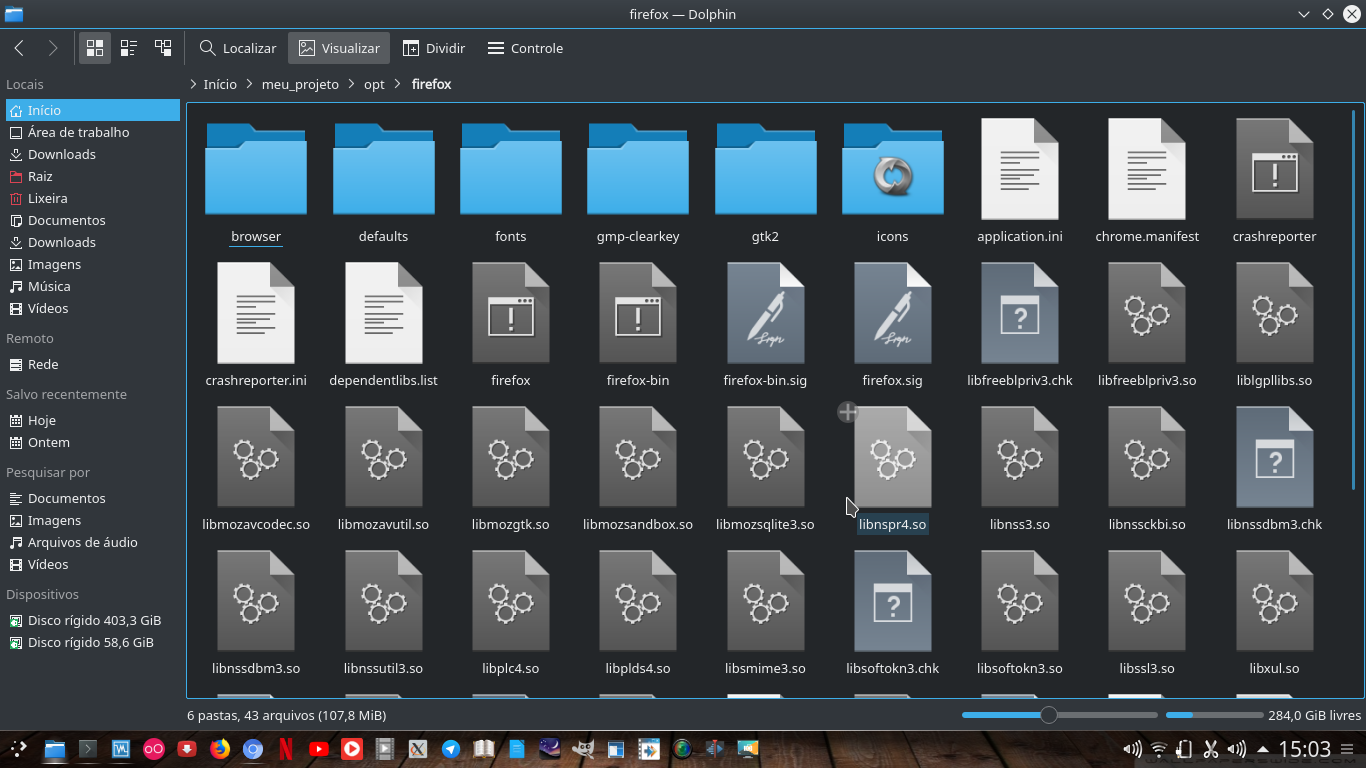Viewport: 1366px width, 768px height.
Task: Open Rede under Remoto
Action: pos(93,364)
